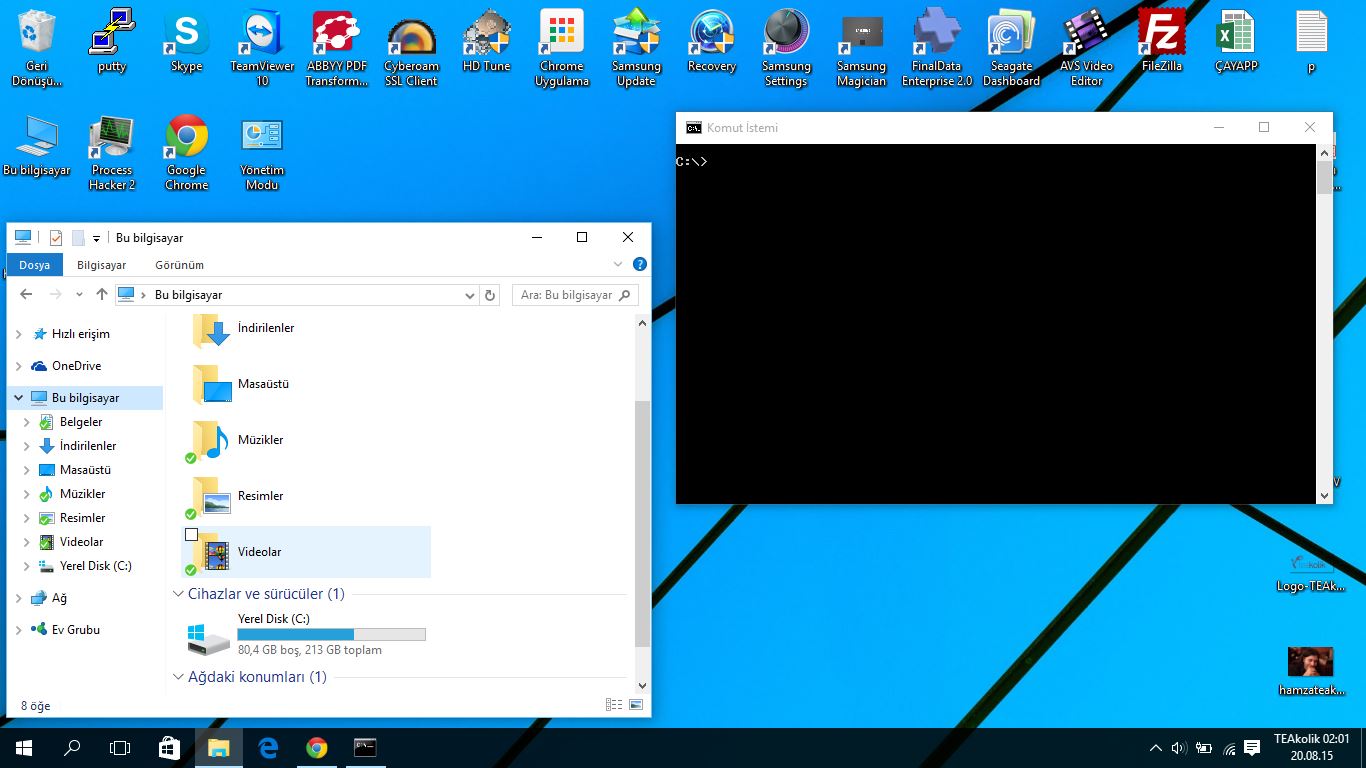
Task: Open the Windows Start menu
Action: [x=24, y=748]
